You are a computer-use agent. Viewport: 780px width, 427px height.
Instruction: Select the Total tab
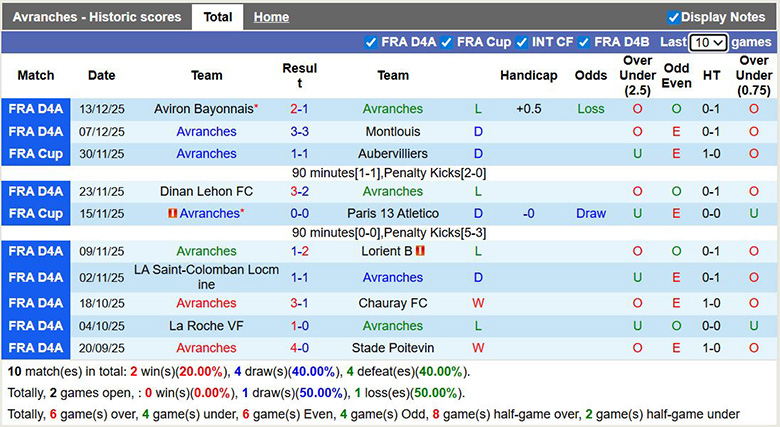coord(217,17)
